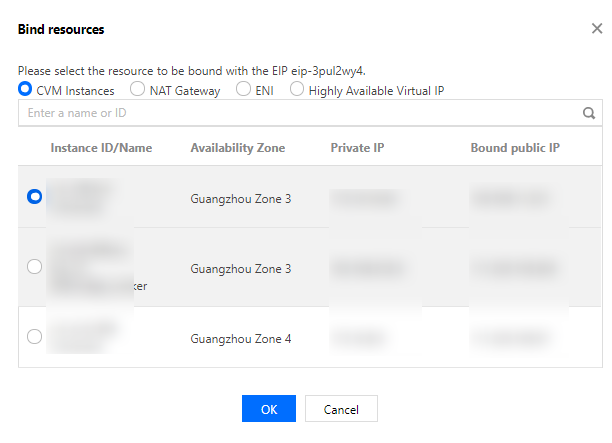Image resolution: width=612 pixels, height=443 pixels.
Task: Confirm binding with the OK button
Action: coord(269,409)
